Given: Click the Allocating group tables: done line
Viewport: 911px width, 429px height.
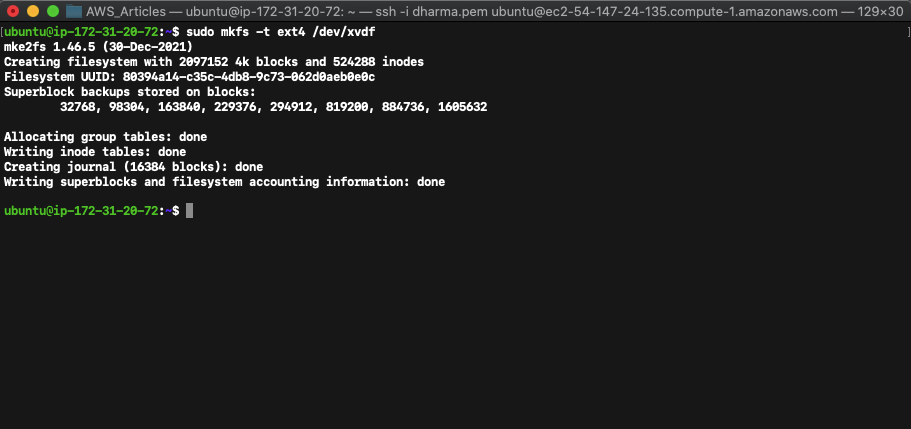Looking at the screenshot, I should click(105, 137).
